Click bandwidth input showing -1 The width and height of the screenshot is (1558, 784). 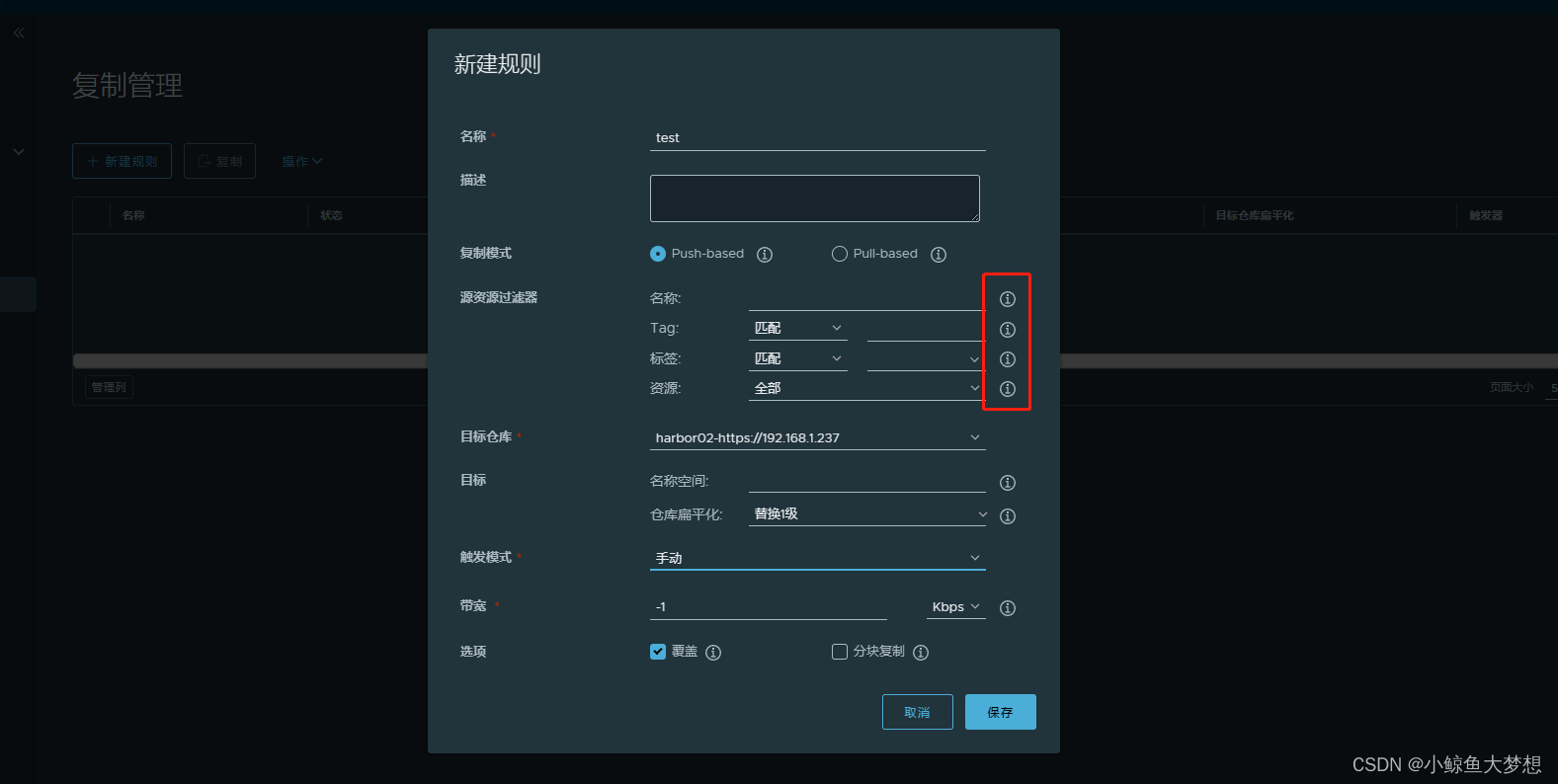pyautogui.click(x=769, y=607)
